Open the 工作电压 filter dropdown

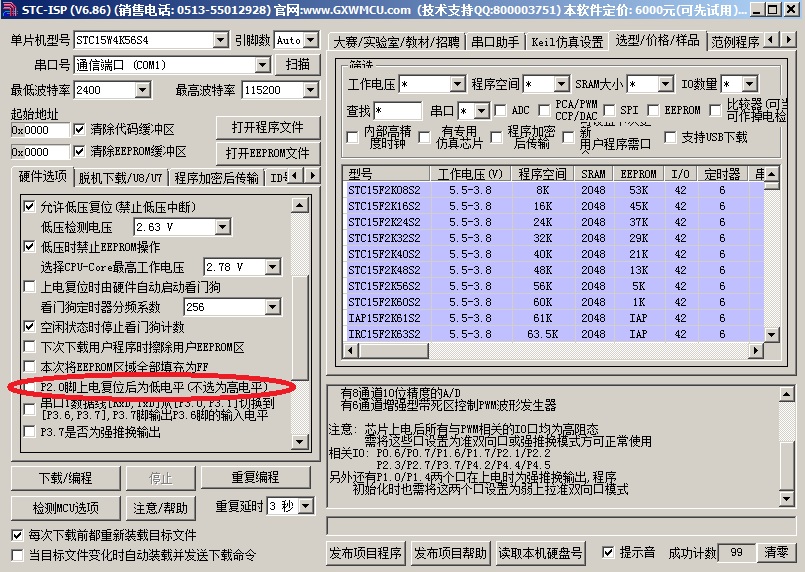click(x=457, y=84)
